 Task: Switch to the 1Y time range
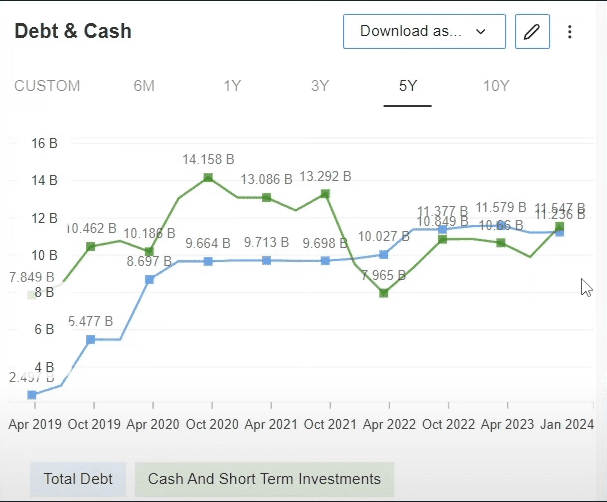tap(232, 86)
